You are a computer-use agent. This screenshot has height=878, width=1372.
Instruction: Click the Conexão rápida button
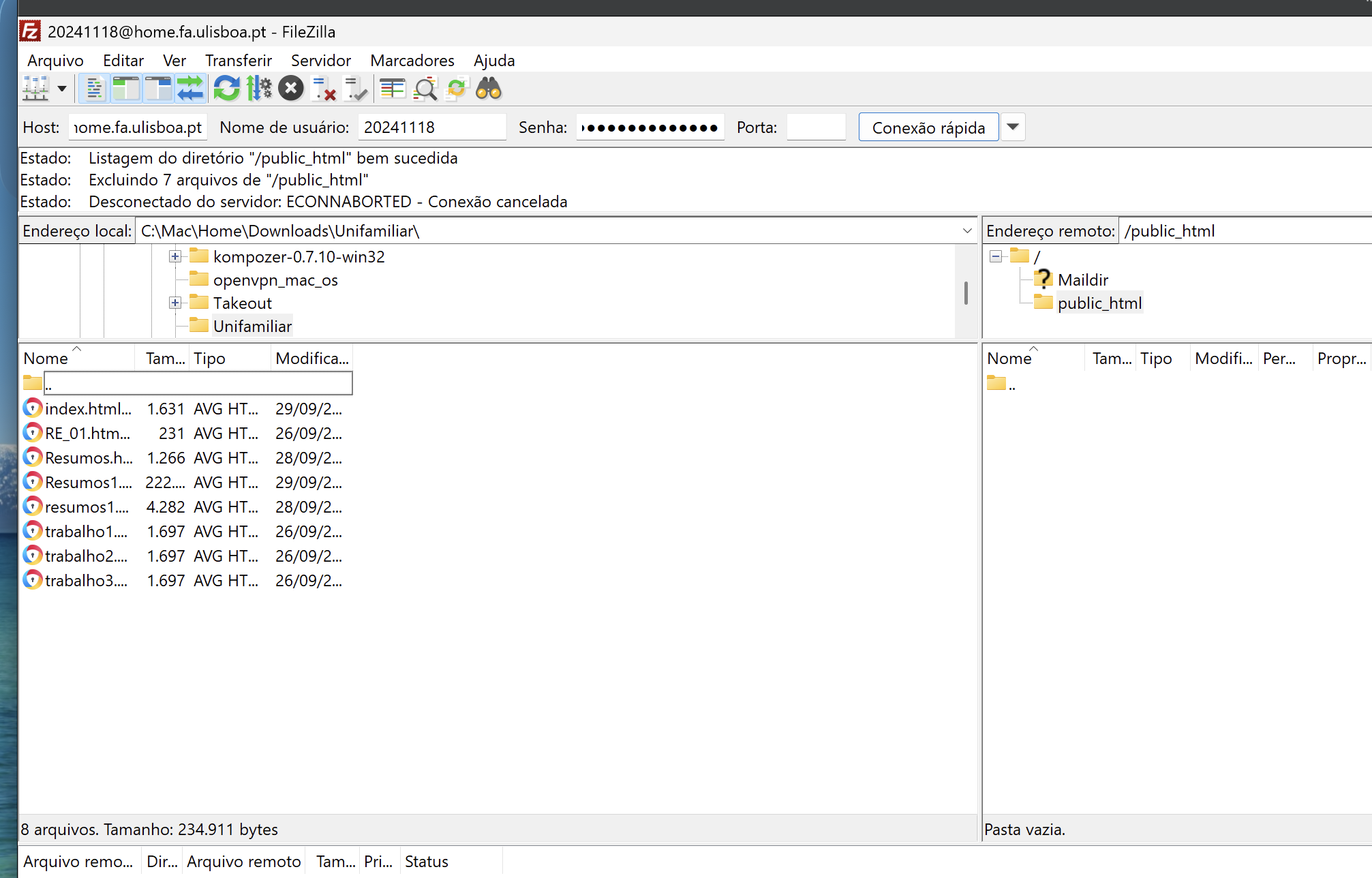coord(928,127)
